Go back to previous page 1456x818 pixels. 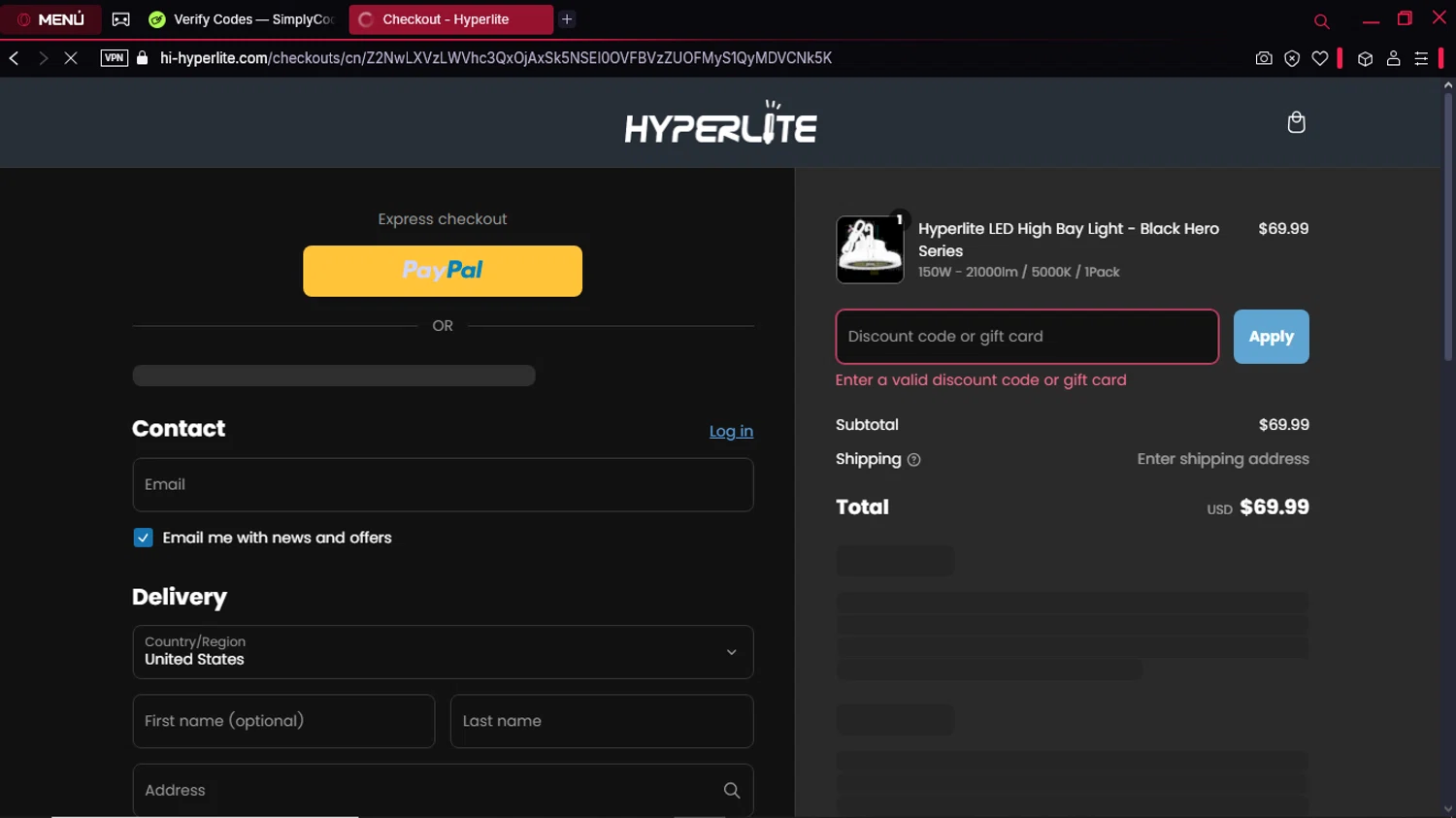pyautogui.click(x=15, y=58)
